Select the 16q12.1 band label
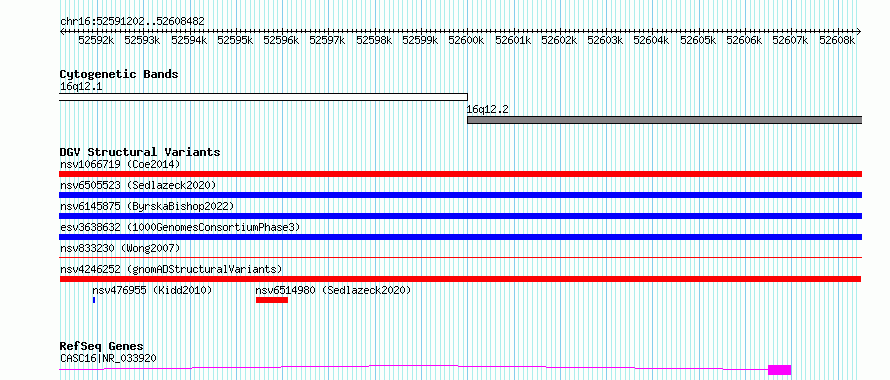Screen dimensions: 890x380 pos(81,87)
